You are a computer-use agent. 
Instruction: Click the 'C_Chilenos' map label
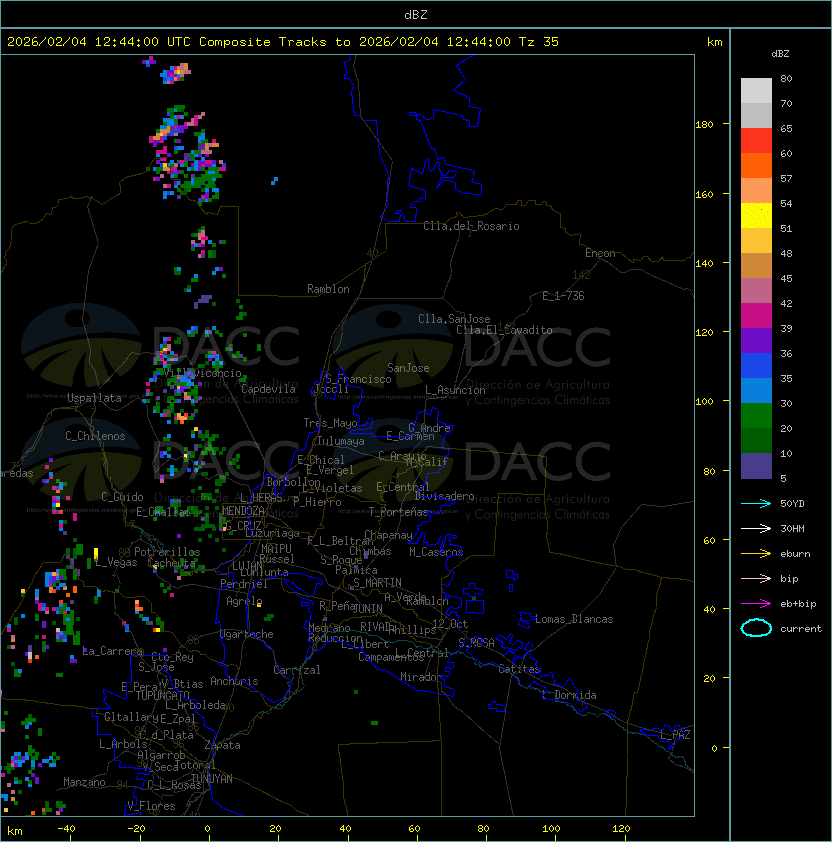coord(95,436)
